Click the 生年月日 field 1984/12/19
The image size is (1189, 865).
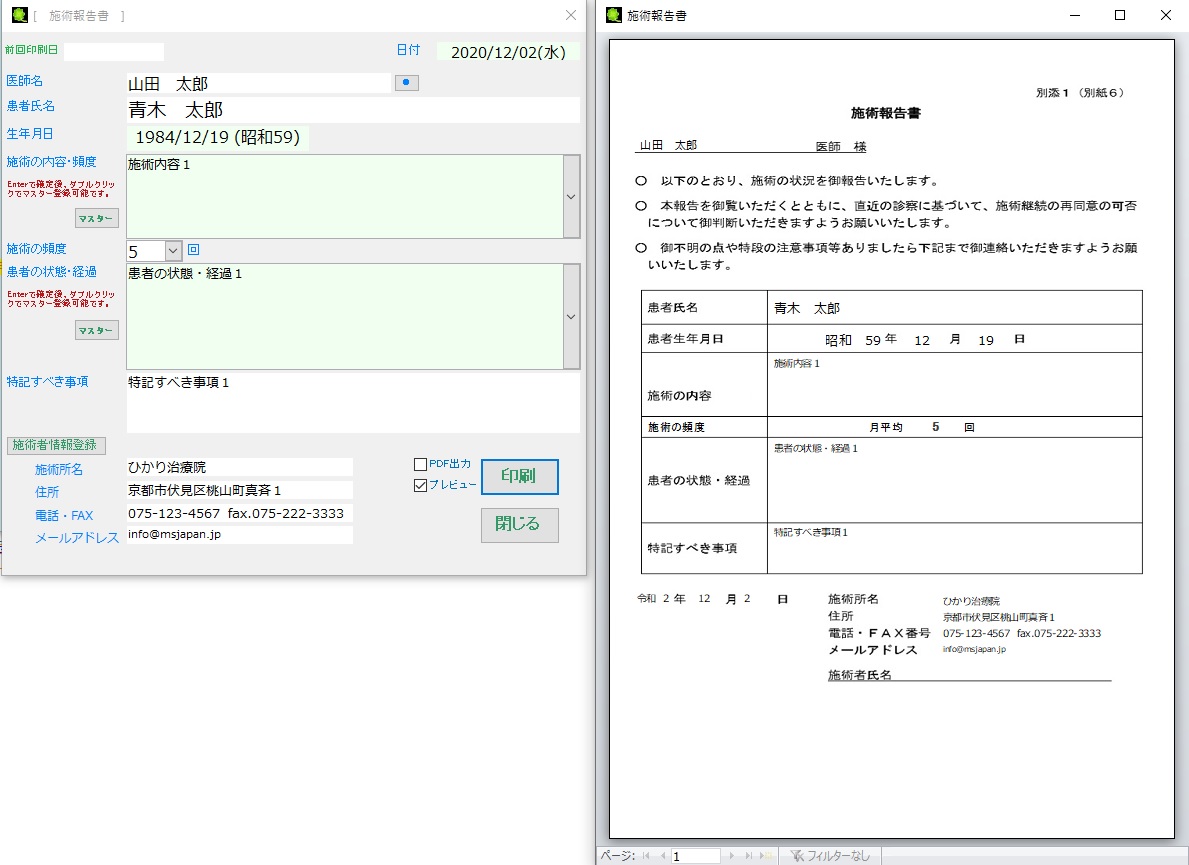(218, 137)
